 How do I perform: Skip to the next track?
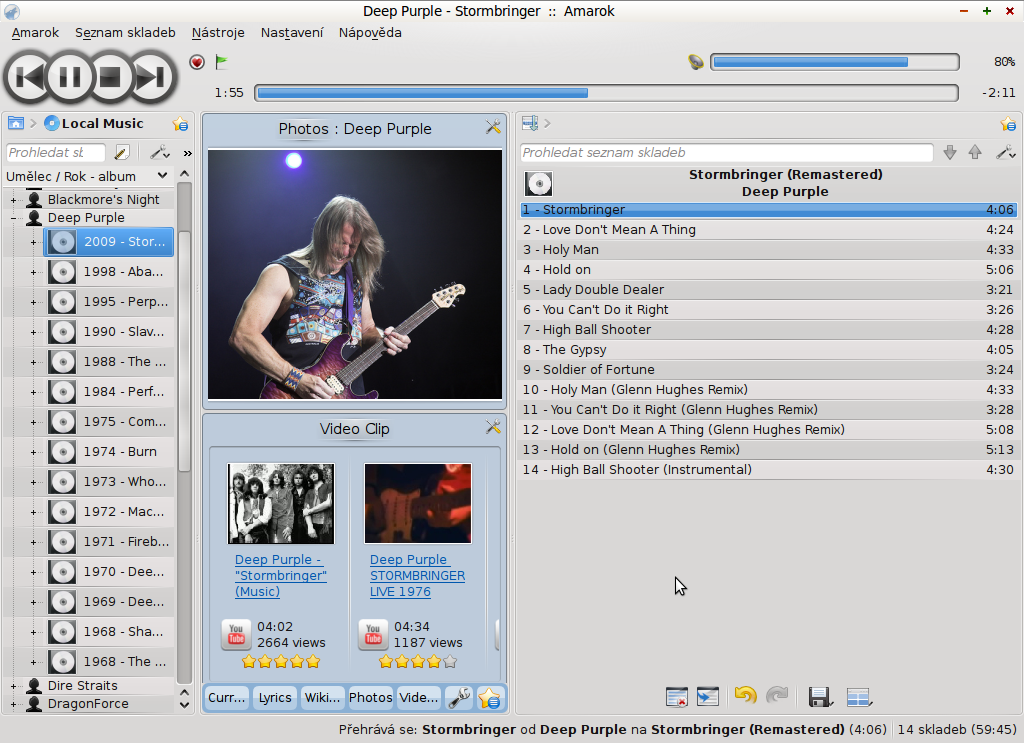pyautogui.click(x=153, y=78)
